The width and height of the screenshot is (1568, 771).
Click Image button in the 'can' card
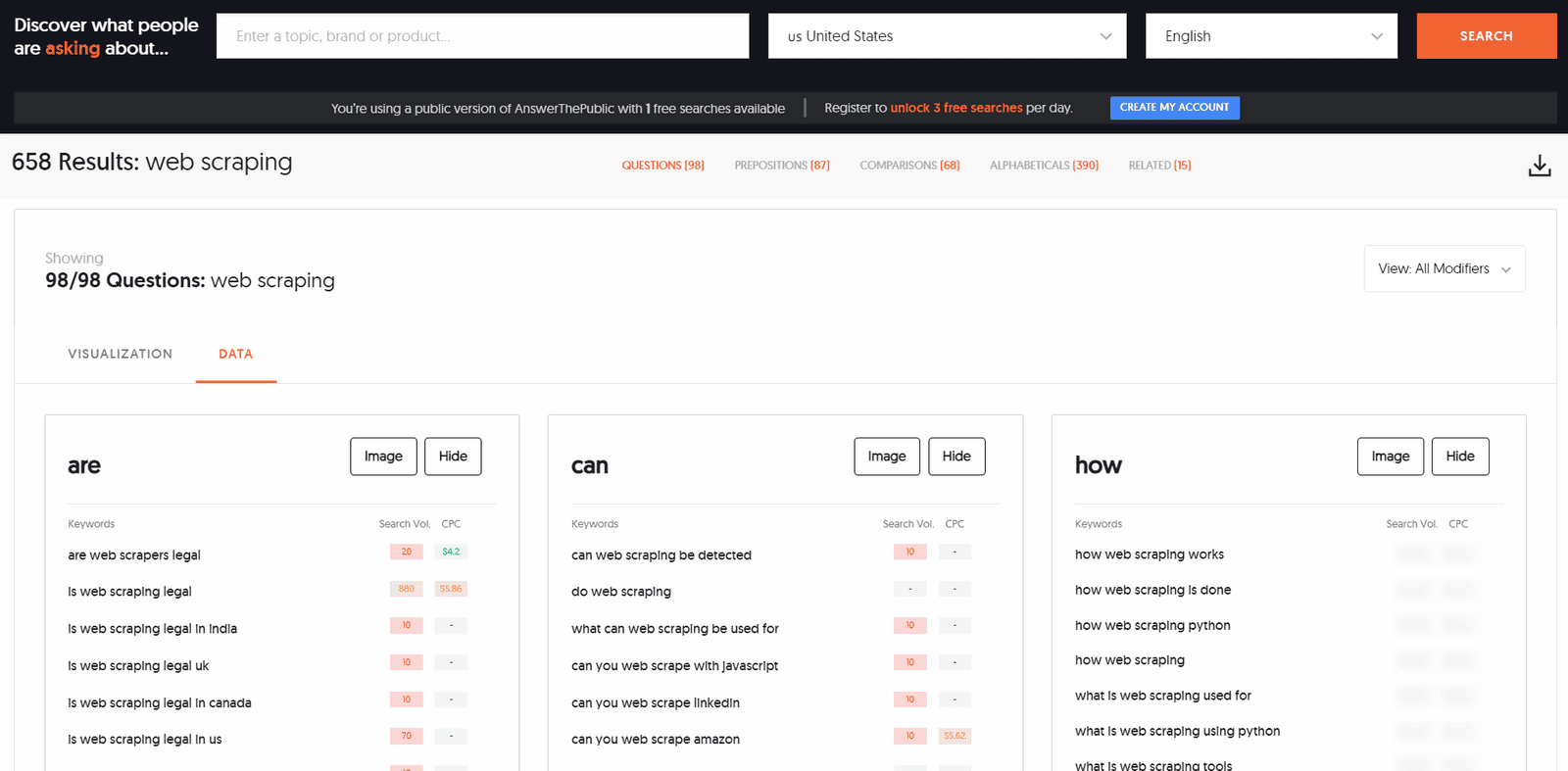point(887,457)
